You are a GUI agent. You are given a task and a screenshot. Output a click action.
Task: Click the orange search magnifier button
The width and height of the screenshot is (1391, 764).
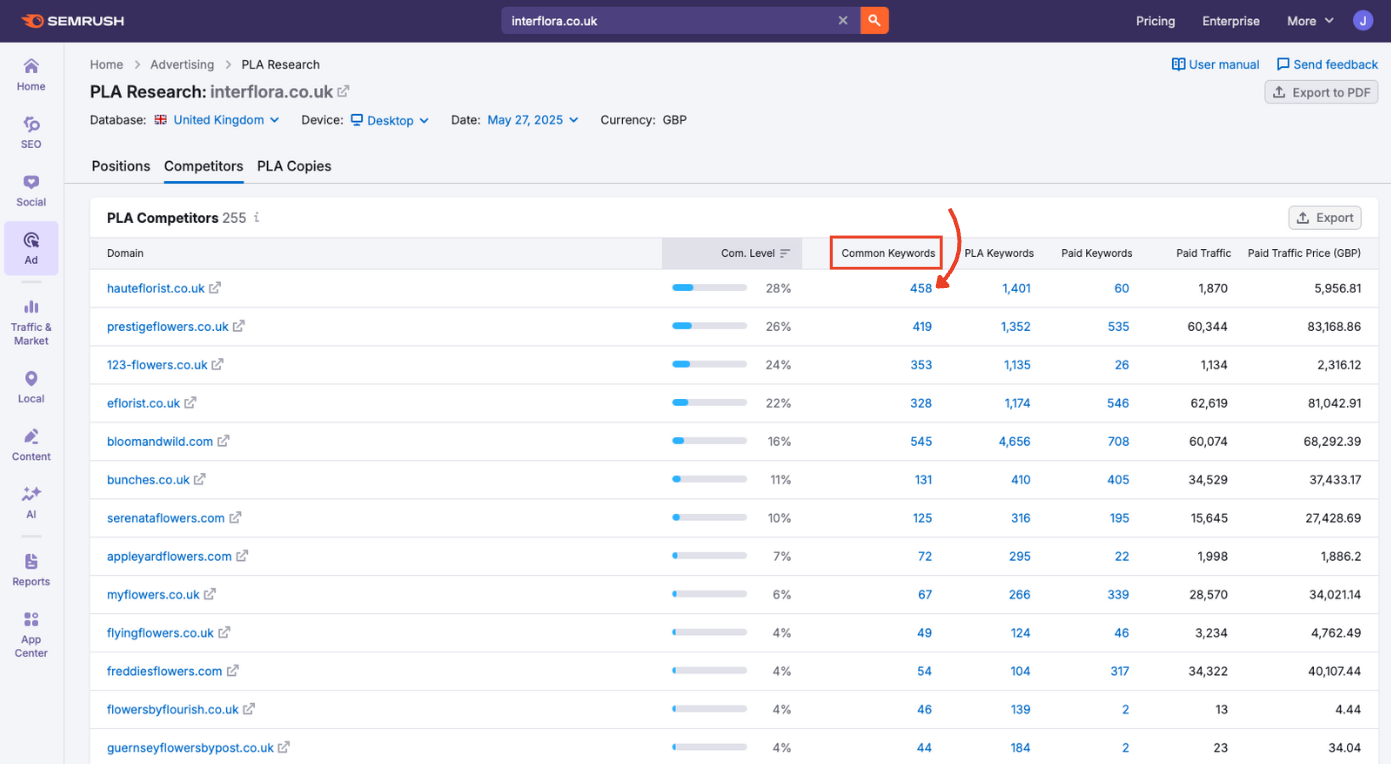click(874, 21)
